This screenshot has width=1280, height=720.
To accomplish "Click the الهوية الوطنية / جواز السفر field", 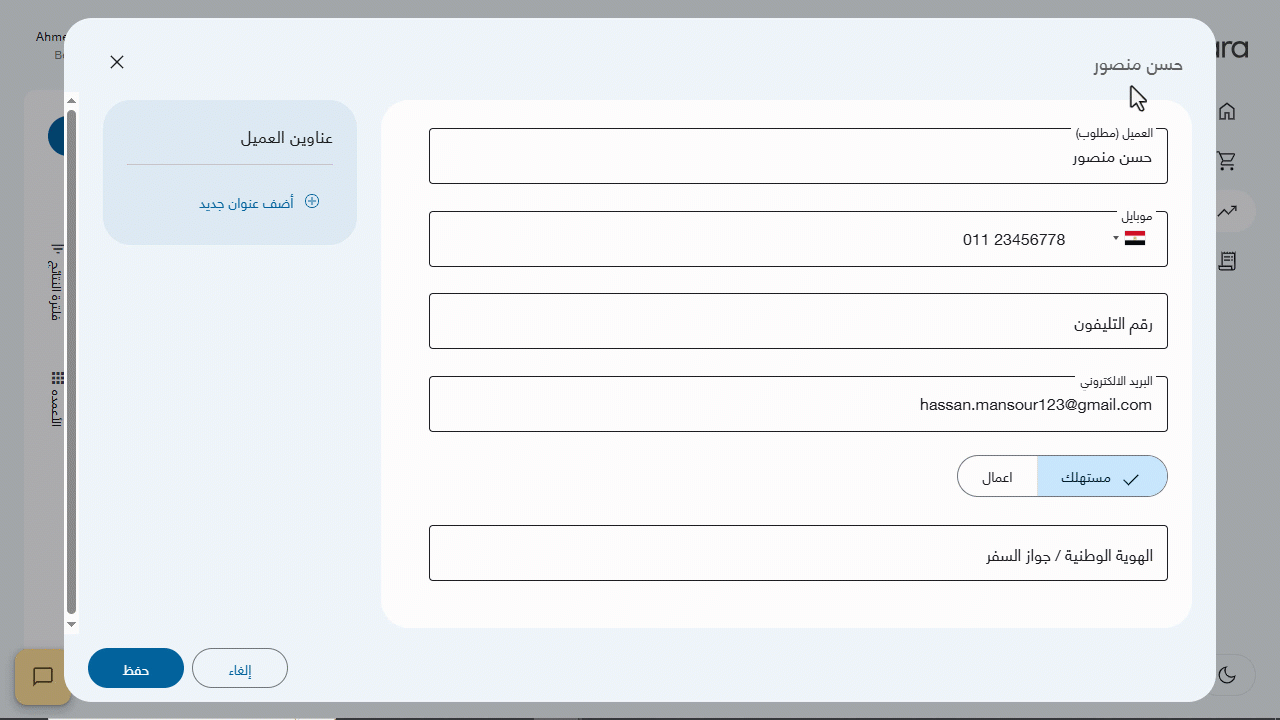I will tap(798, 553).
